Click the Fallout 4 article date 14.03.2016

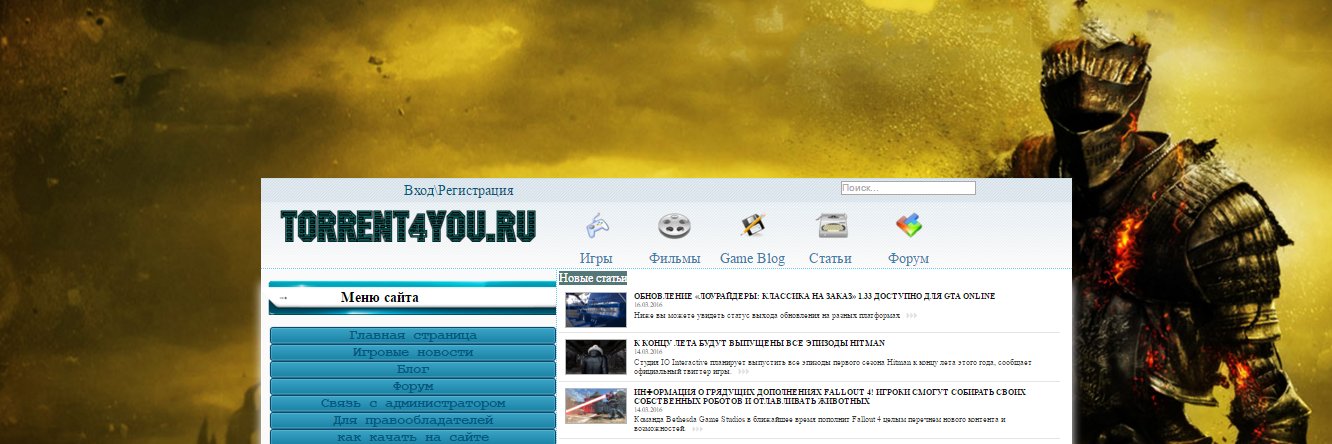[x=648, y=410]
